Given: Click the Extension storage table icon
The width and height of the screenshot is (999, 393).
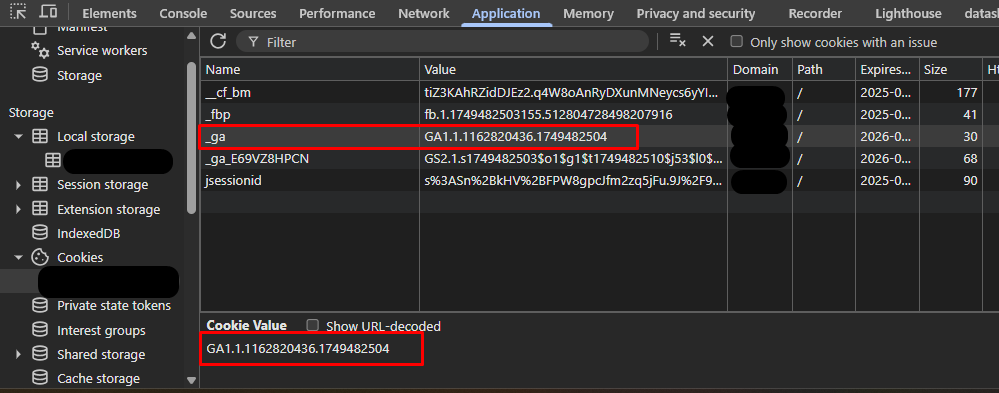Looking at the screenshot, I should tap(40, 209).
